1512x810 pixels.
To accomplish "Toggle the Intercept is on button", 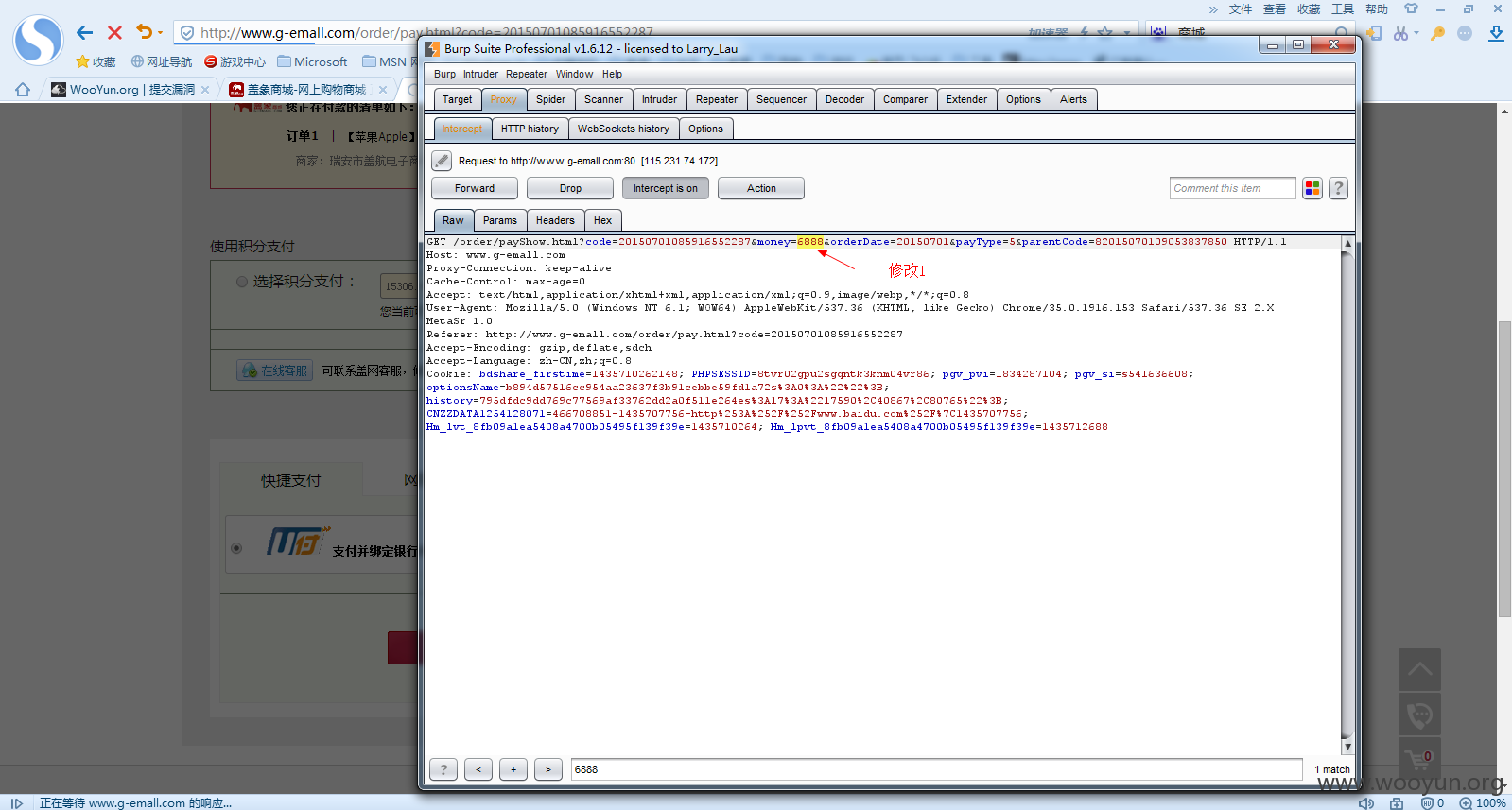I will 666,188.
